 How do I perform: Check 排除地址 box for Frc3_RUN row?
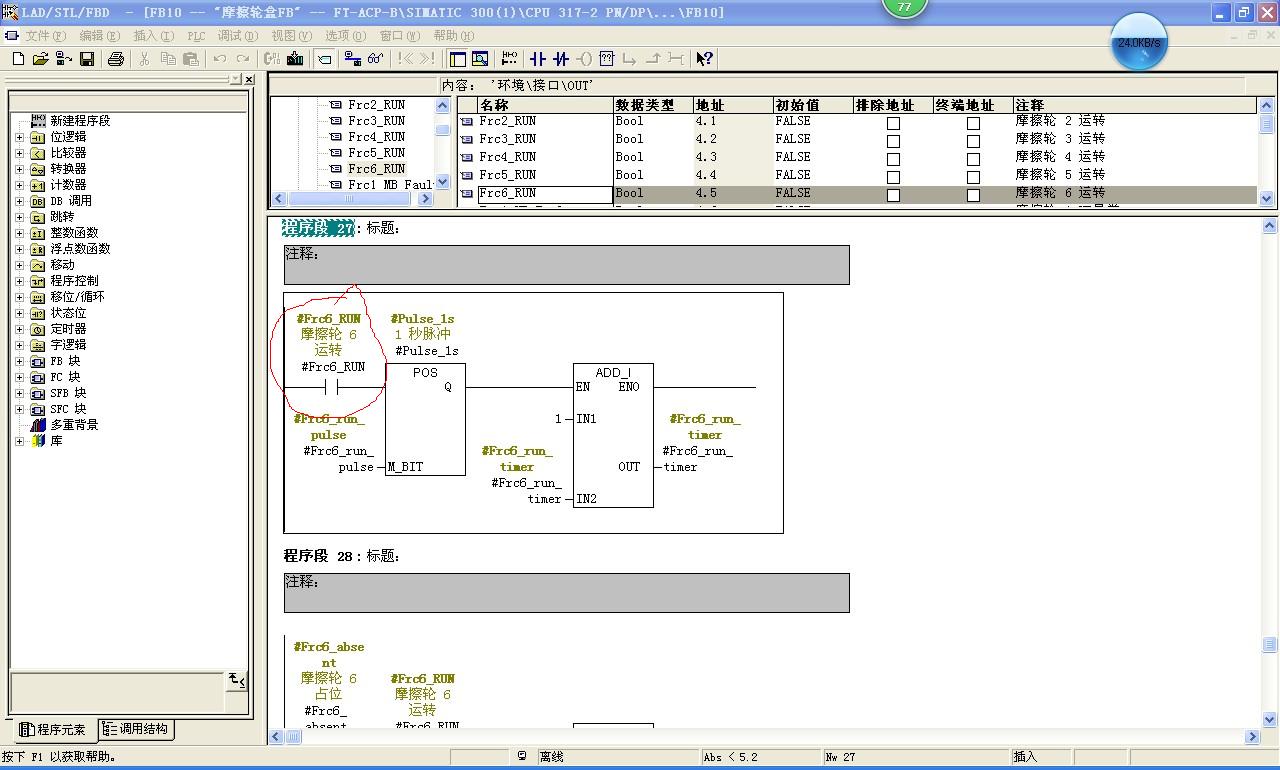tap(893, 142)
